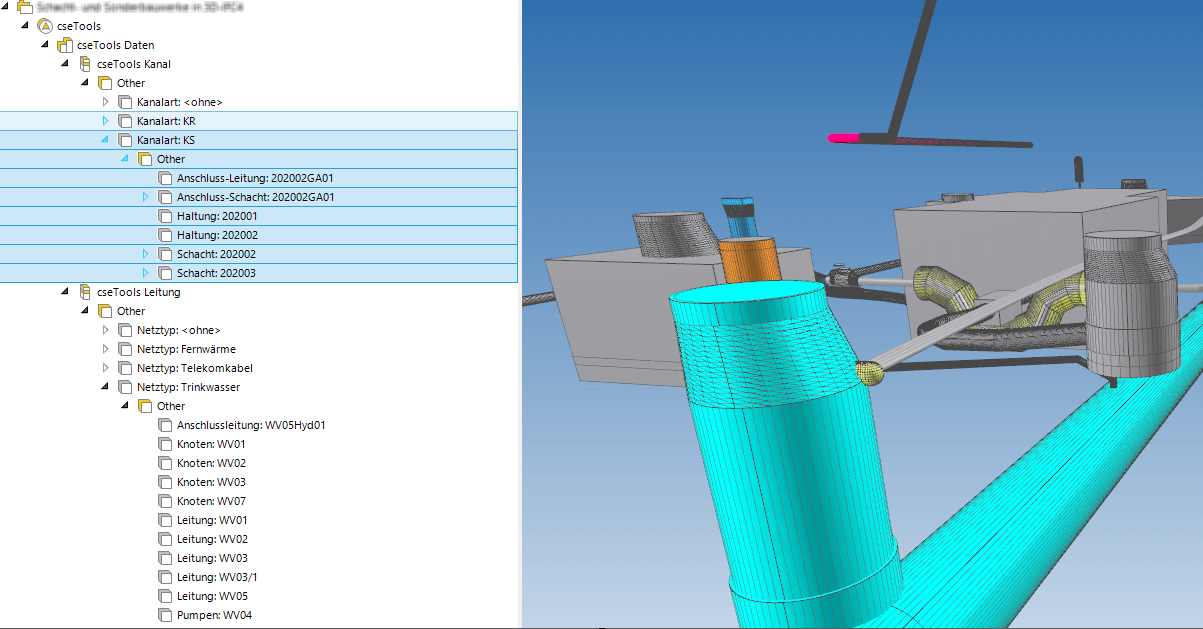Collapse the Netztyp: Trinkwasser branch
This screenshot has height=629, width=1203.
105,387
